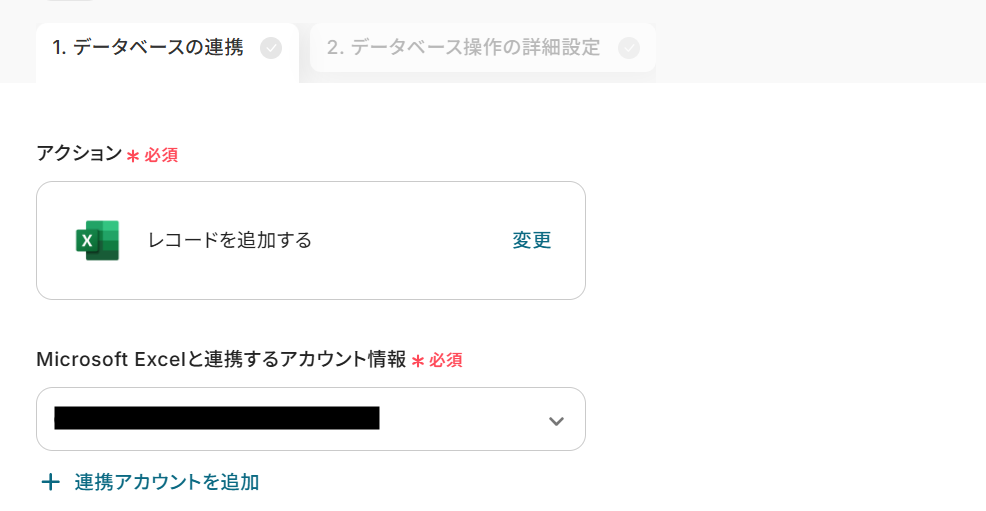Click the Microsoft Excelと連携するアカウント情報 label
Viewport: 986px width, 511px height.
[x=220, y=360]
